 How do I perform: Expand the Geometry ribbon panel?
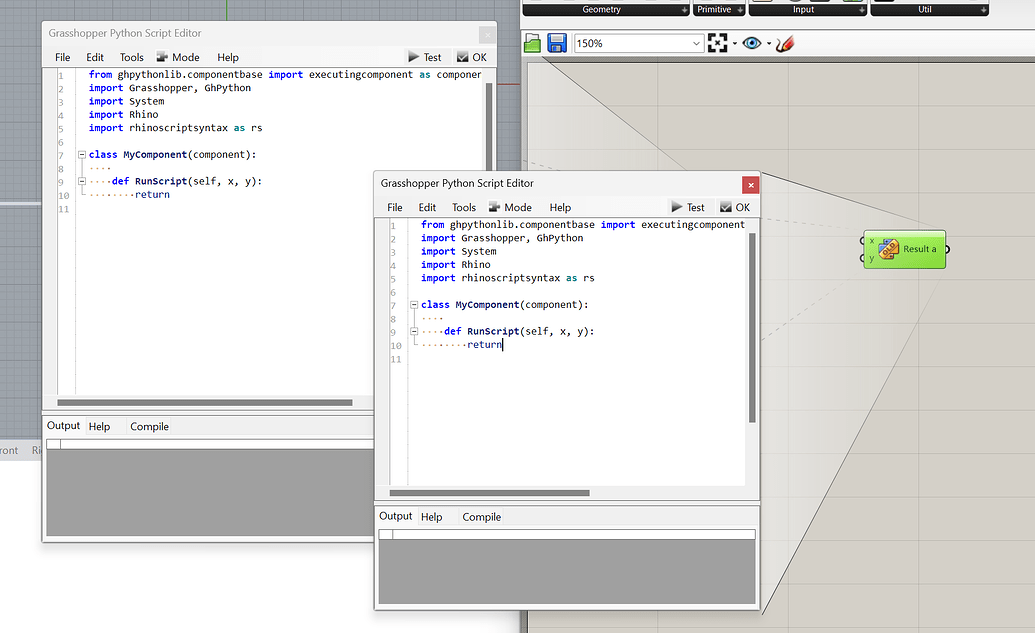684,10
